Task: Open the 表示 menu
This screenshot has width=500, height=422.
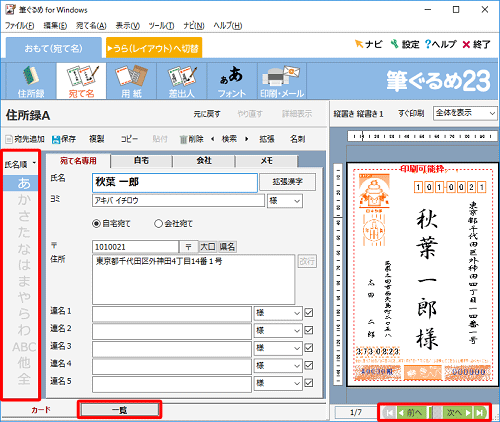Action: point(128,25)
